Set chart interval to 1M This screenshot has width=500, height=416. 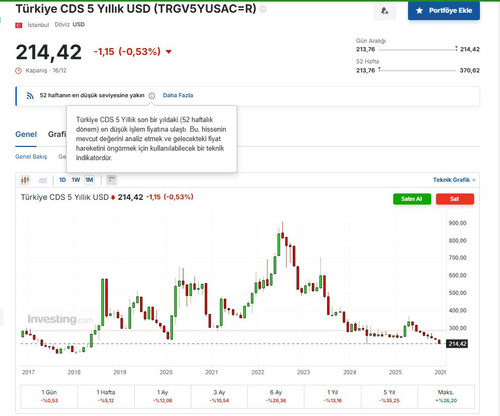tap(89, 180)
